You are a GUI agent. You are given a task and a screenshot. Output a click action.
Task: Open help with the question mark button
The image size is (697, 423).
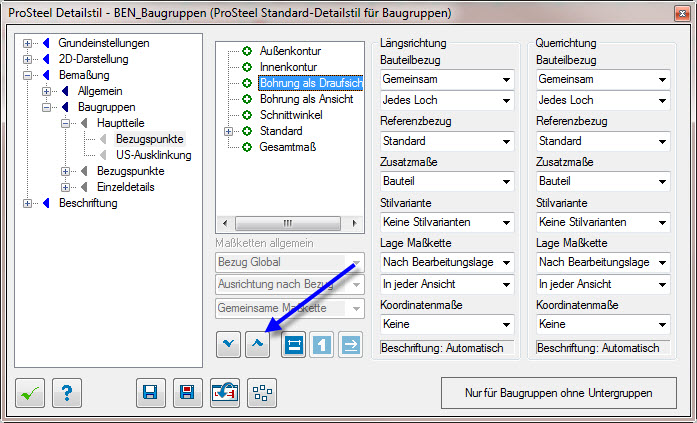67,393
